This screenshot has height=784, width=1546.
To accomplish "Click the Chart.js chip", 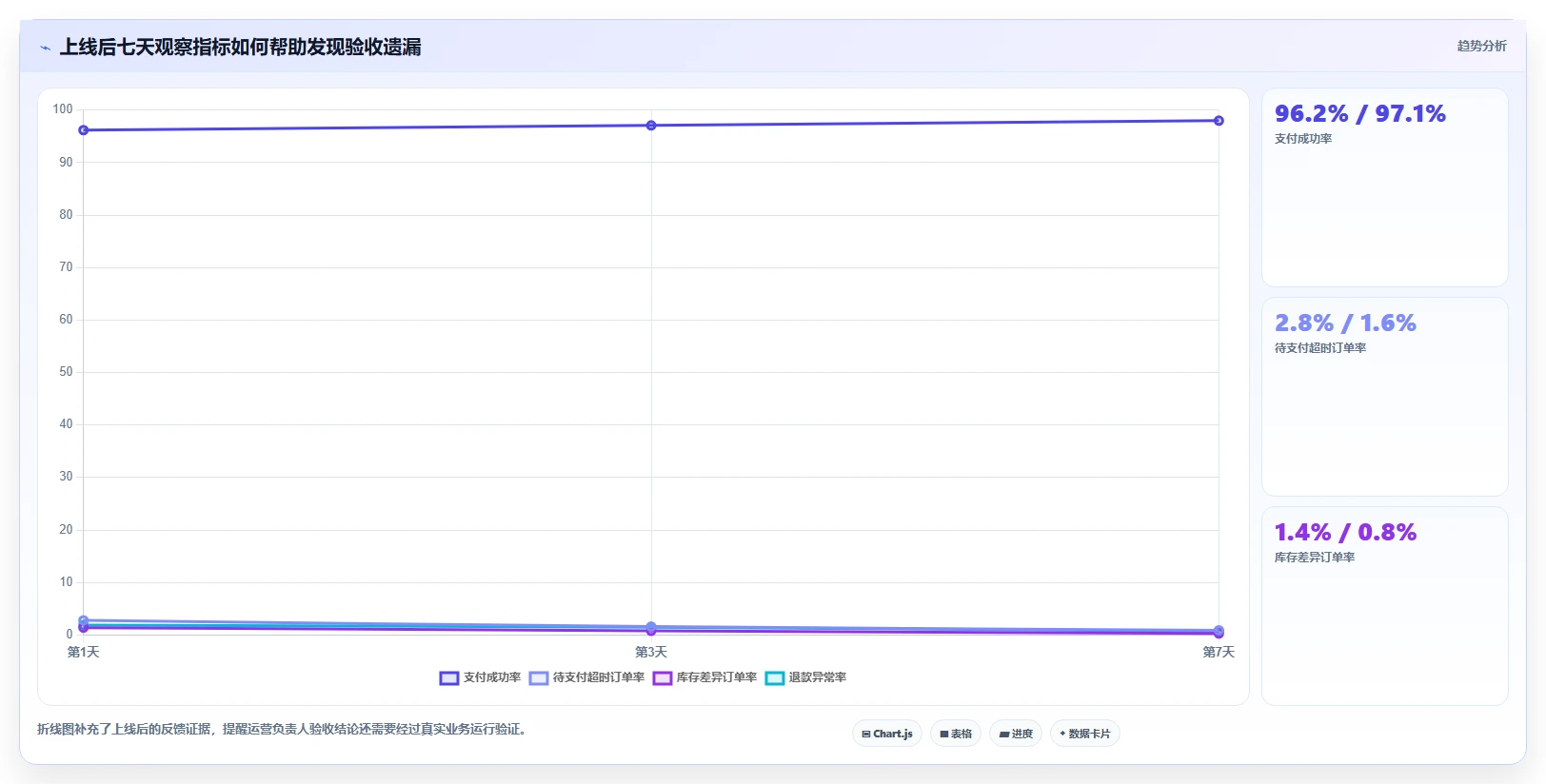I will point(886,734).
